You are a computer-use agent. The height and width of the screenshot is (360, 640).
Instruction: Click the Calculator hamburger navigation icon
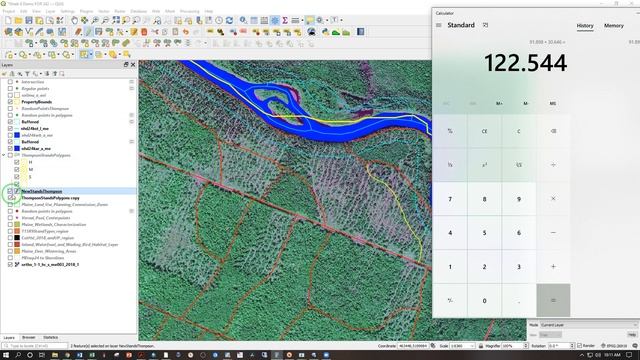coord(439,25)
